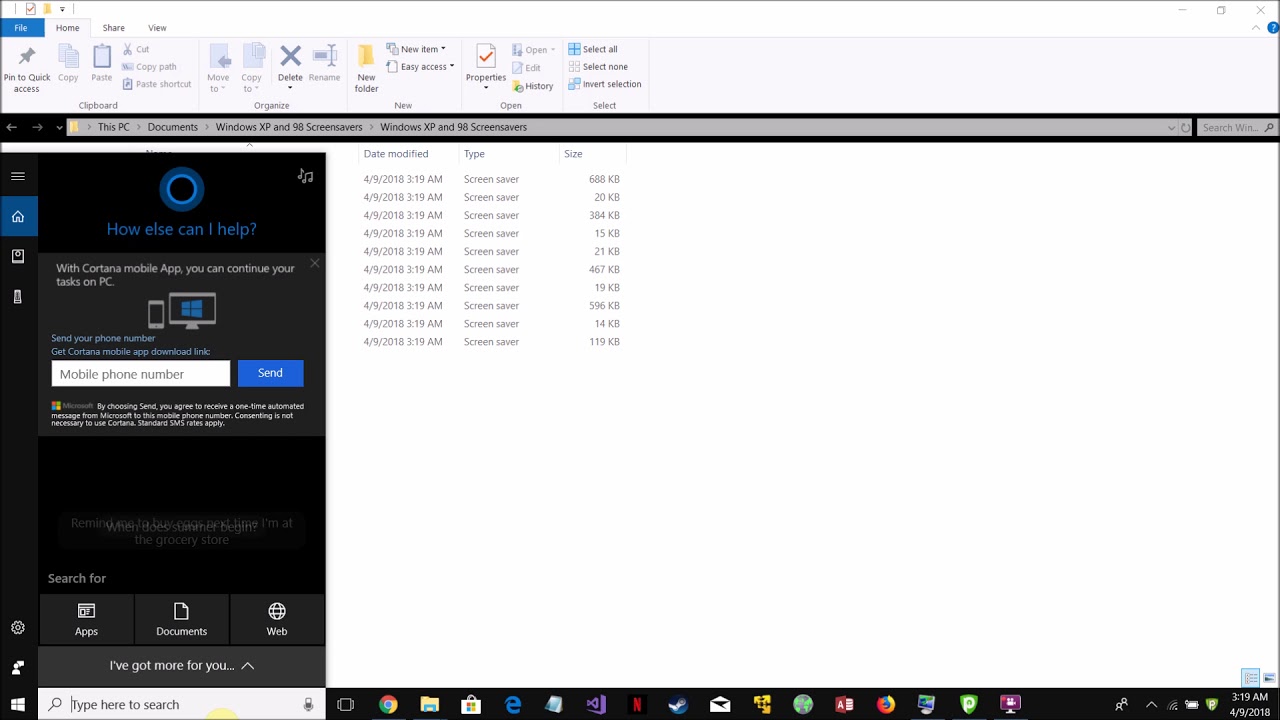The image size is (1280, 720).
Task: Open Task View on taskbar
Action: [345, 704]
